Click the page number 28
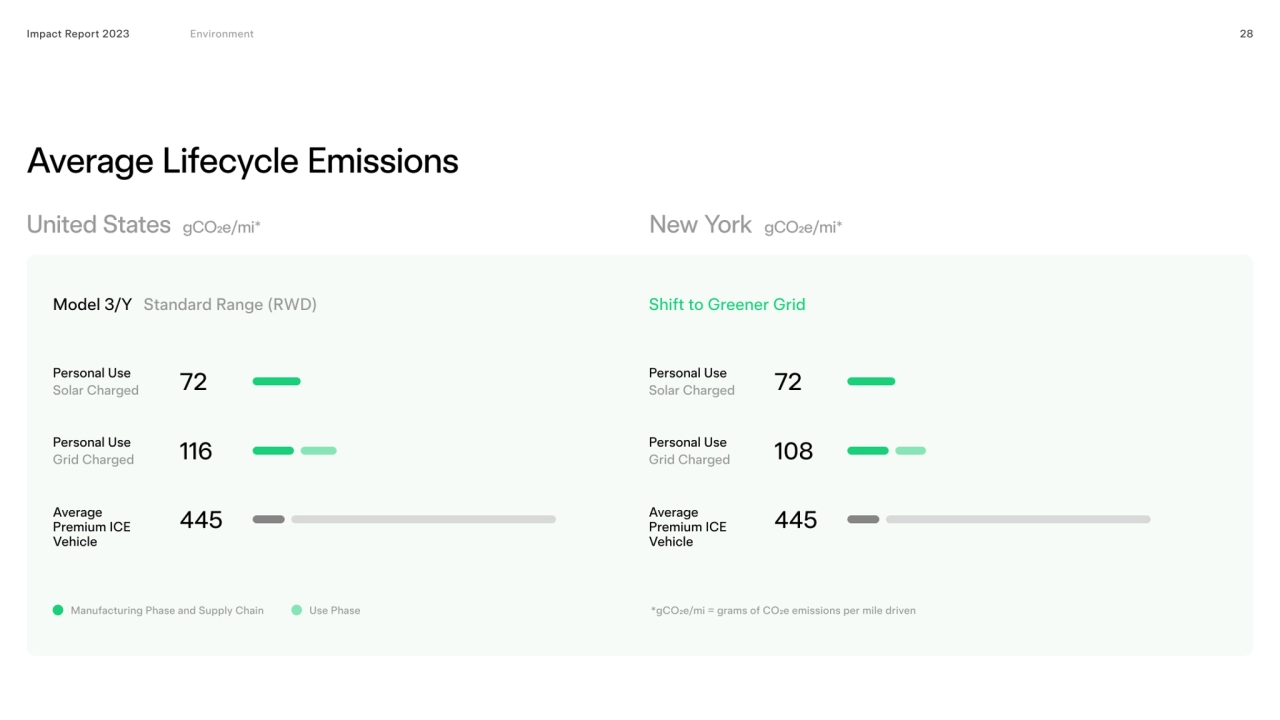This screenshot has width=1280, height=720. (1246, 34)
